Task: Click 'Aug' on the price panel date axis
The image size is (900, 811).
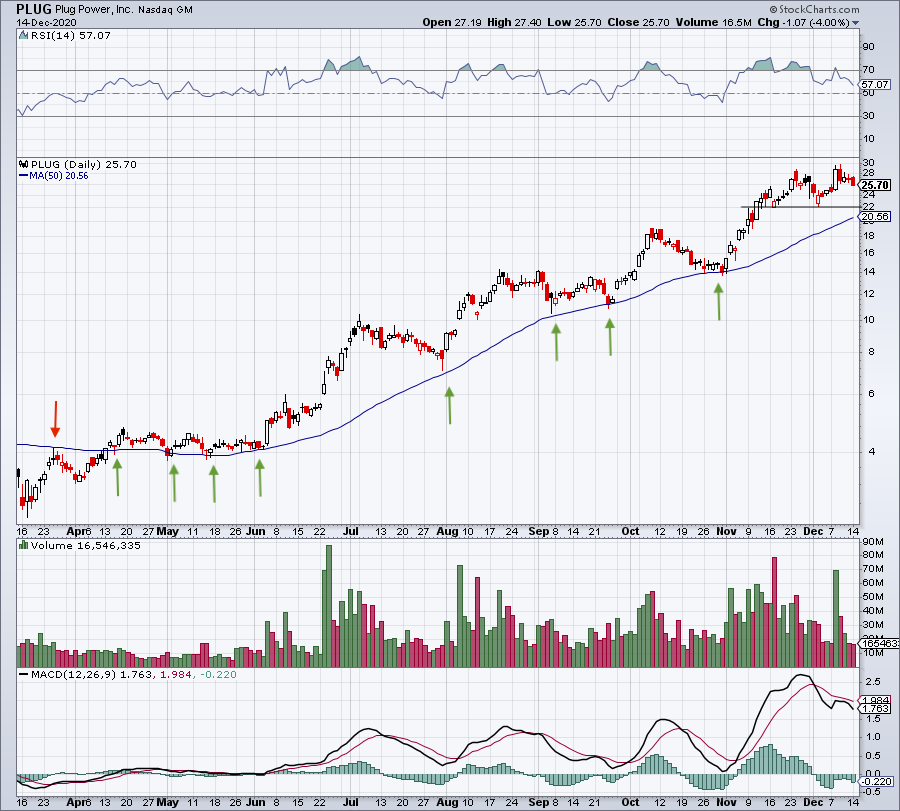Action: [x=447, y=531]
